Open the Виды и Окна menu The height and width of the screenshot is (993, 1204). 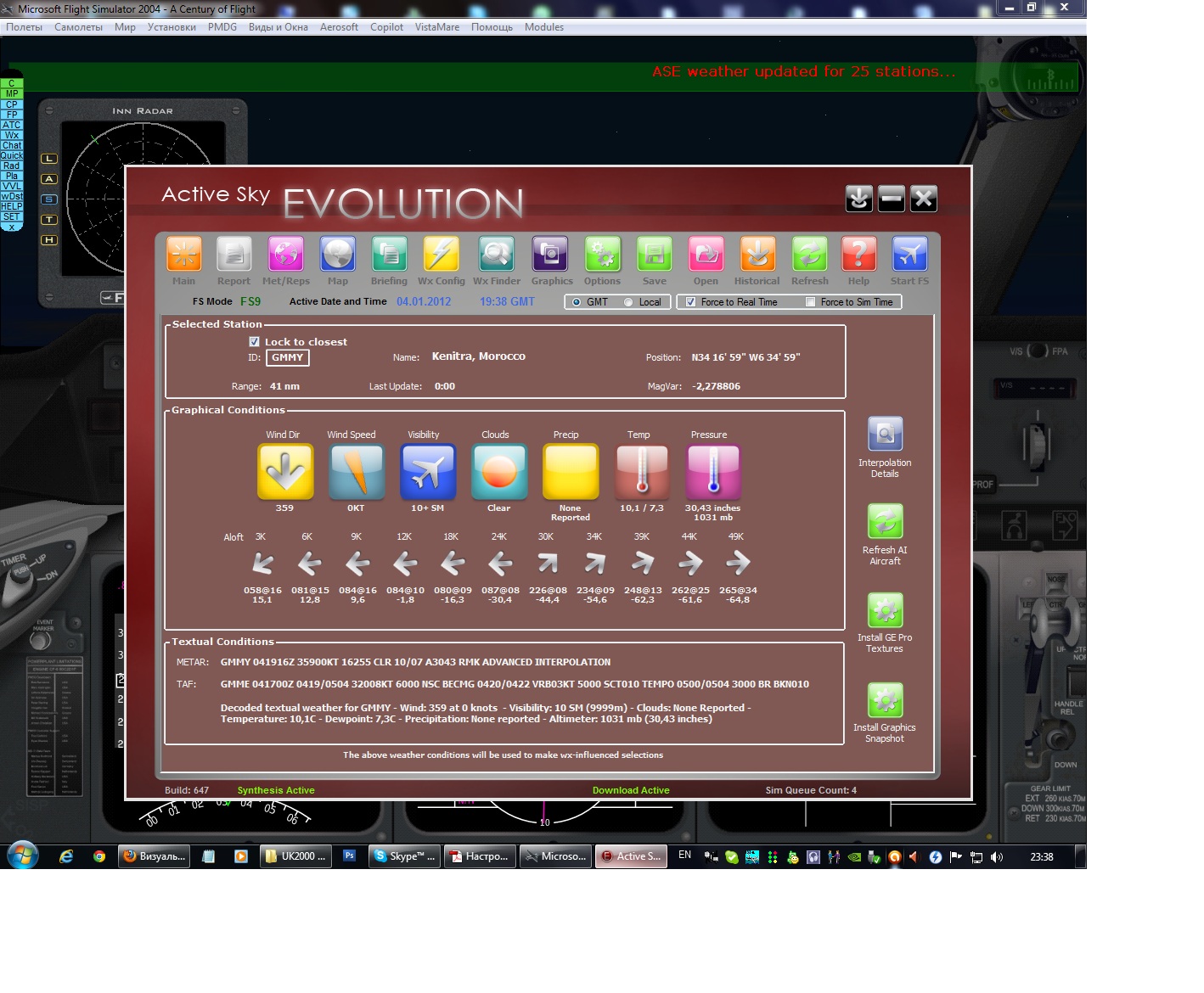tap(278, 27)
